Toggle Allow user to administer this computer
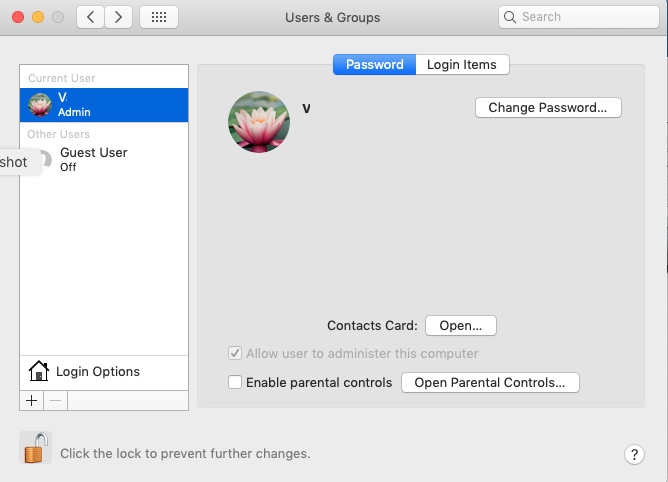668x482 pixels. pyautogui.click(x=235, y=353)
